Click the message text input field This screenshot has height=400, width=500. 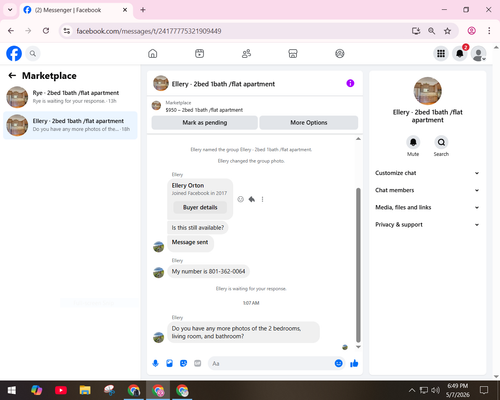click(272, 363)
